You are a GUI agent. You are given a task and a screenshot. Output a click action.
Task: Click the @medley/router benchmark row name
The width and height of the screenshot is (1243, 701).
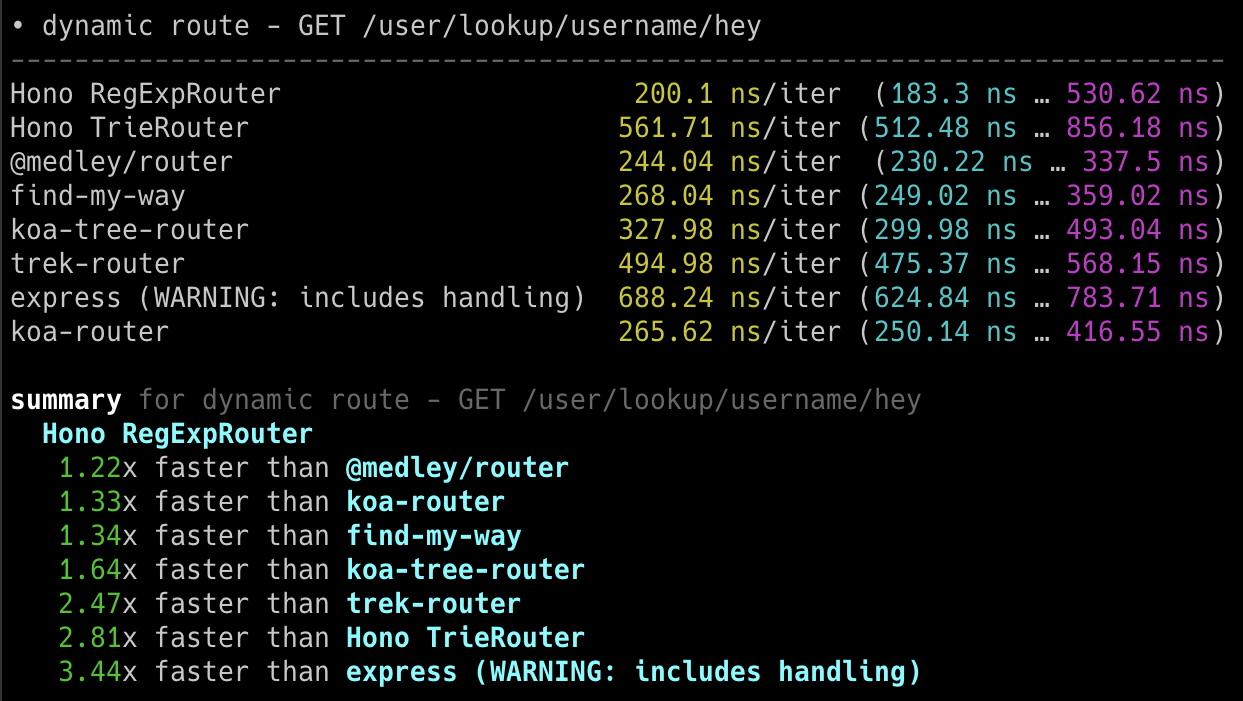(121, 162)
